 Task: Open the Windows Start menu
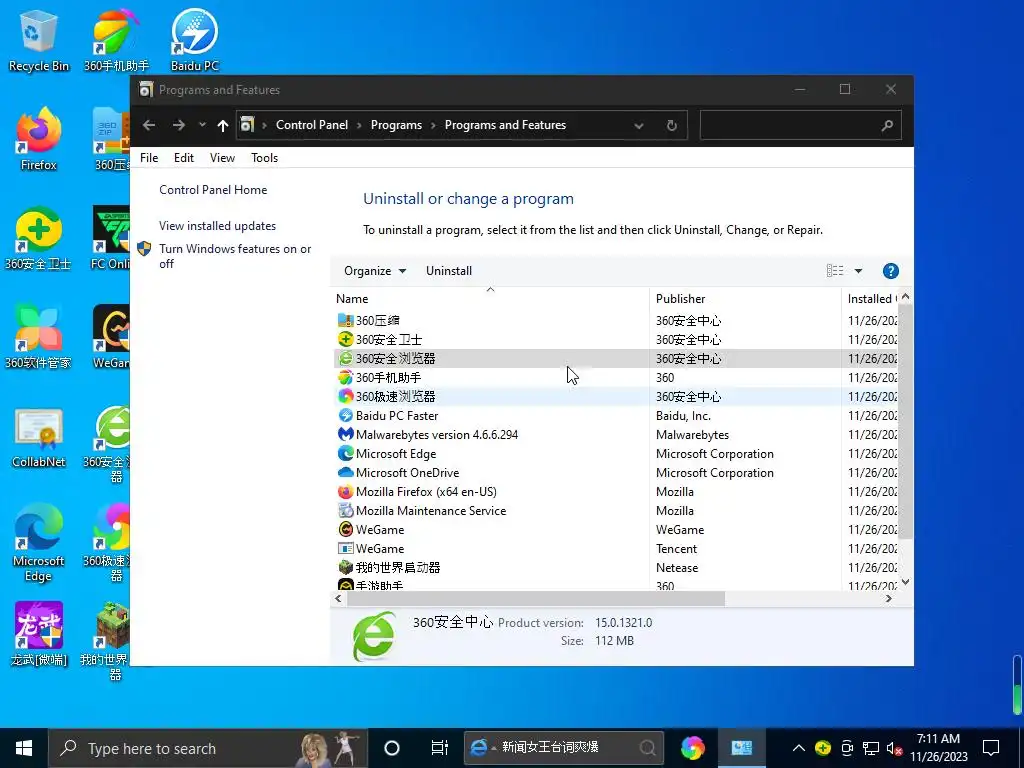(24, 748)
